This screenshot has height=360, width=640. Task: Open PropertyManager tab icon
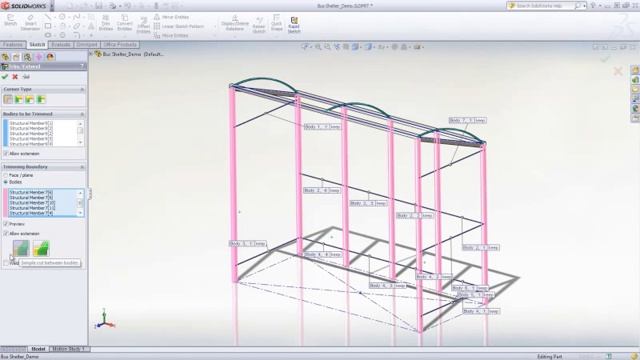coord(16,57)
